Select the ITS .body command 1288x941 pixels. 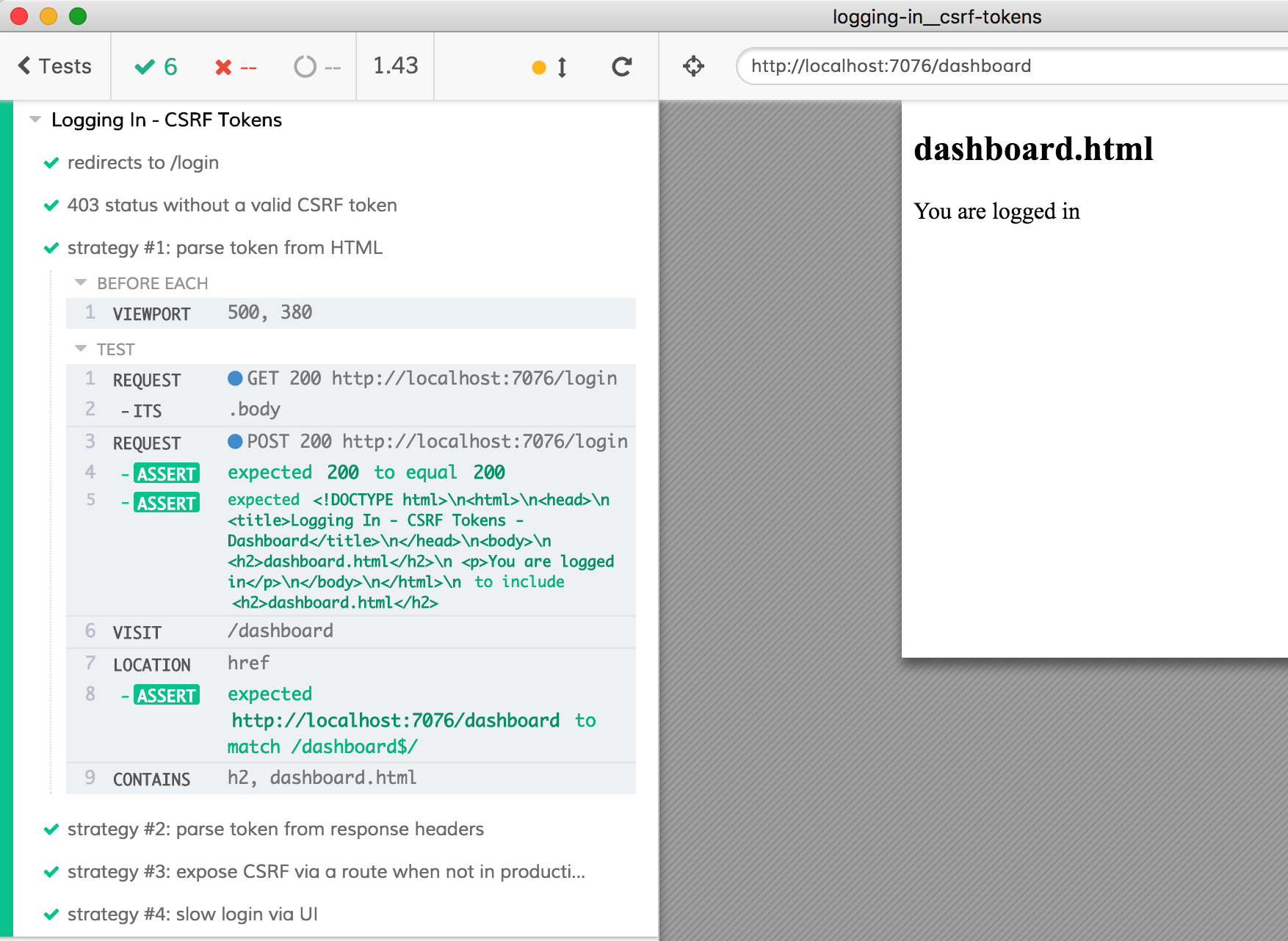[x=351, y=410]
